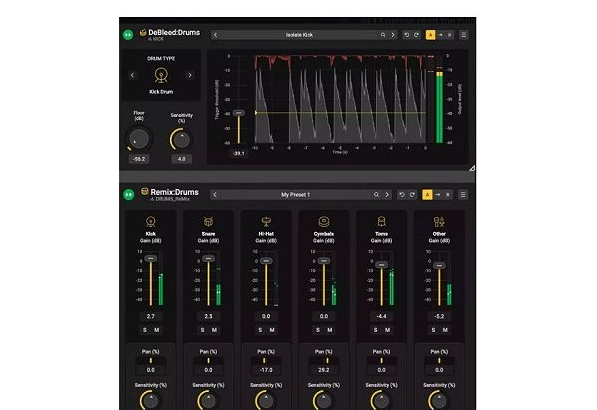Undo last change in DeBleed:Drums
Screen dimensions: 597x410
coord(406,35)
